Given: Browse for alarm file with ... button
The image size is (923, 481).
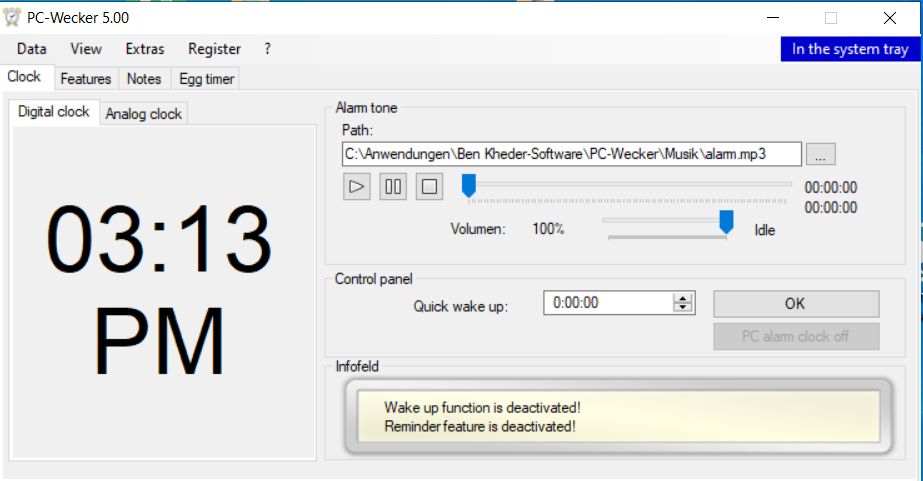Looking at the screenshot, I should pyautogui.click(x=820, y=154).
